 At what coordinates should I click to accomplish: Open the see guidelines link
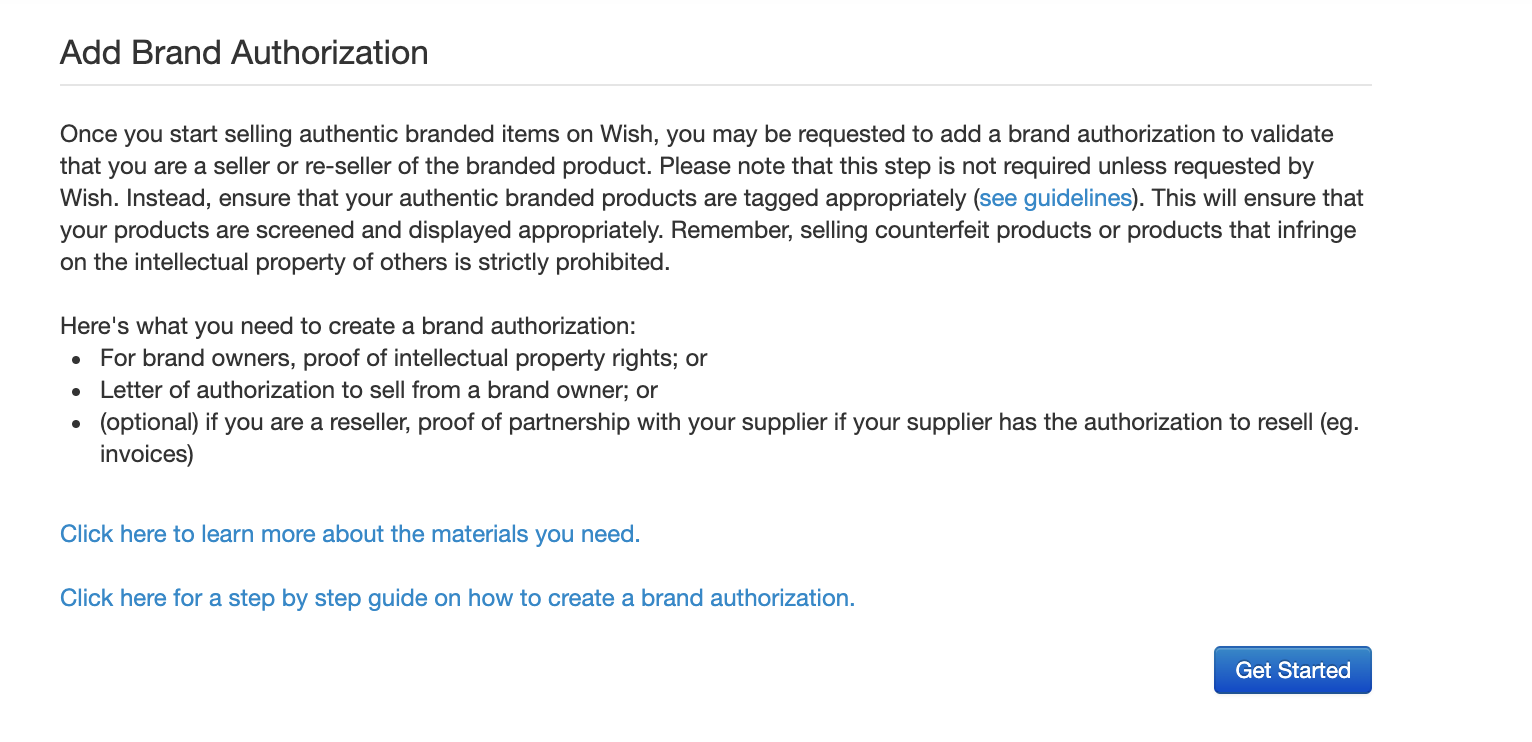[x=1055, y=198]
